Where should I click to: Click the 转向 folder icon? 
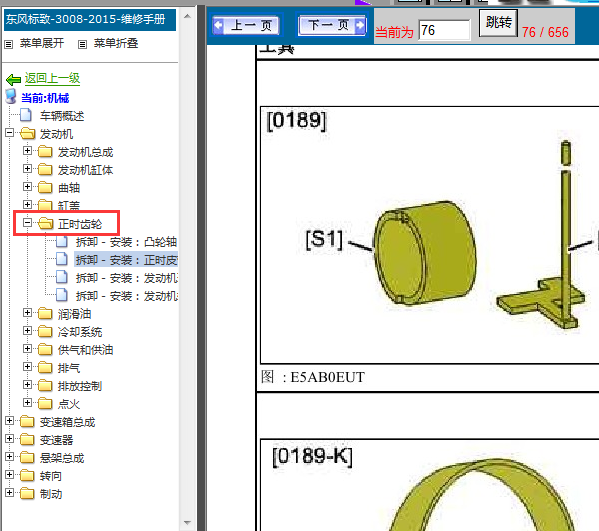point(27,476)
